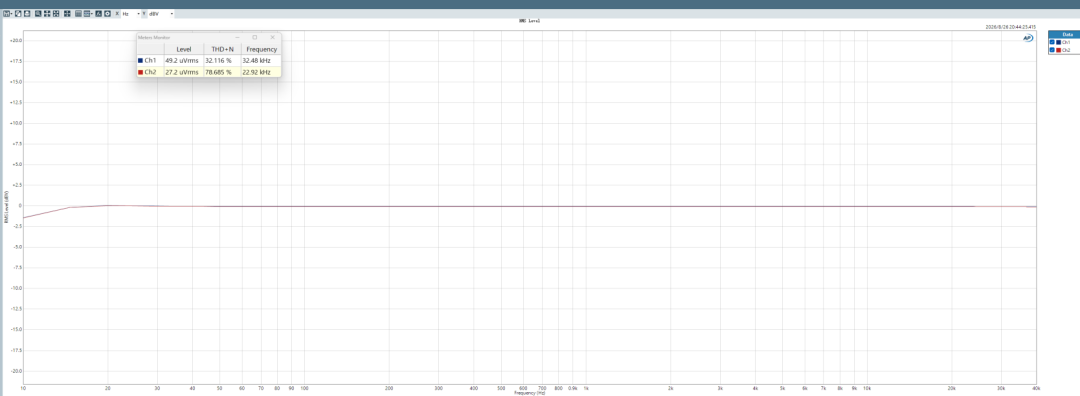The image size is (1080, 396).
Task: Click the -20.0 y-axis tick label
Action: pos(17,371)
